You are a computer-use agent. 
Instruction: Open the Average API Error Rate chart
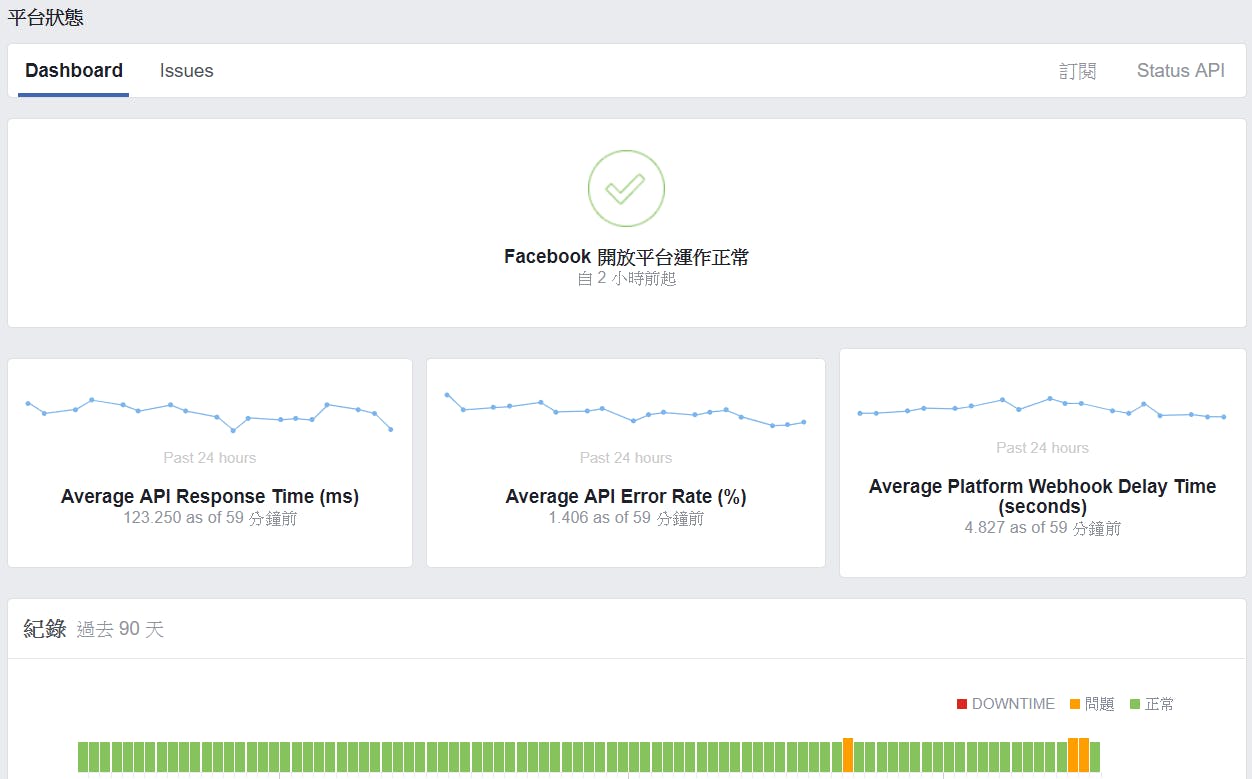[x=626, y=410]
